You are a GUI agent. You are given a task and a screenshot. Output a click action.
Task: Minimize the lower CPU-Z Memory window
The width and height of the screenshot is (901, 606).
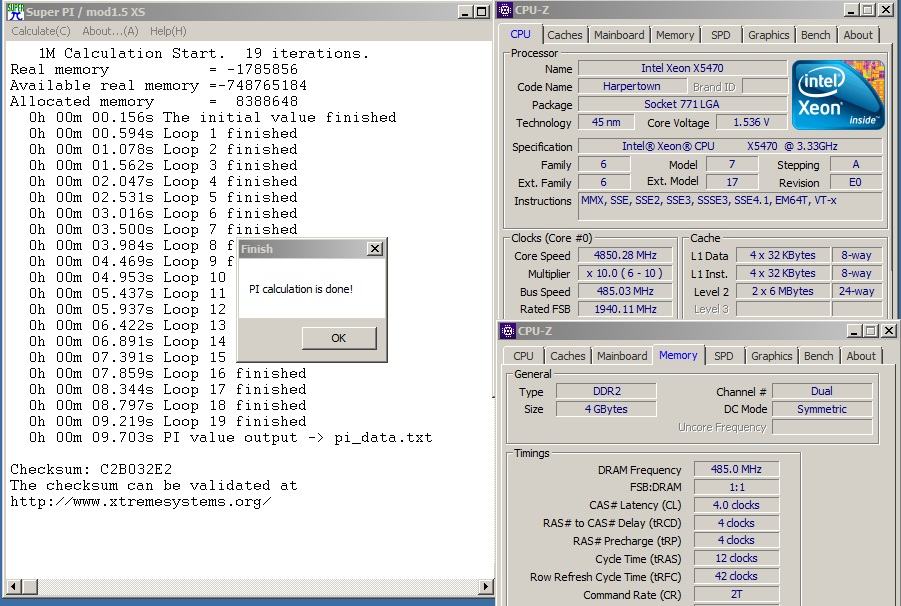pos(854,331)
